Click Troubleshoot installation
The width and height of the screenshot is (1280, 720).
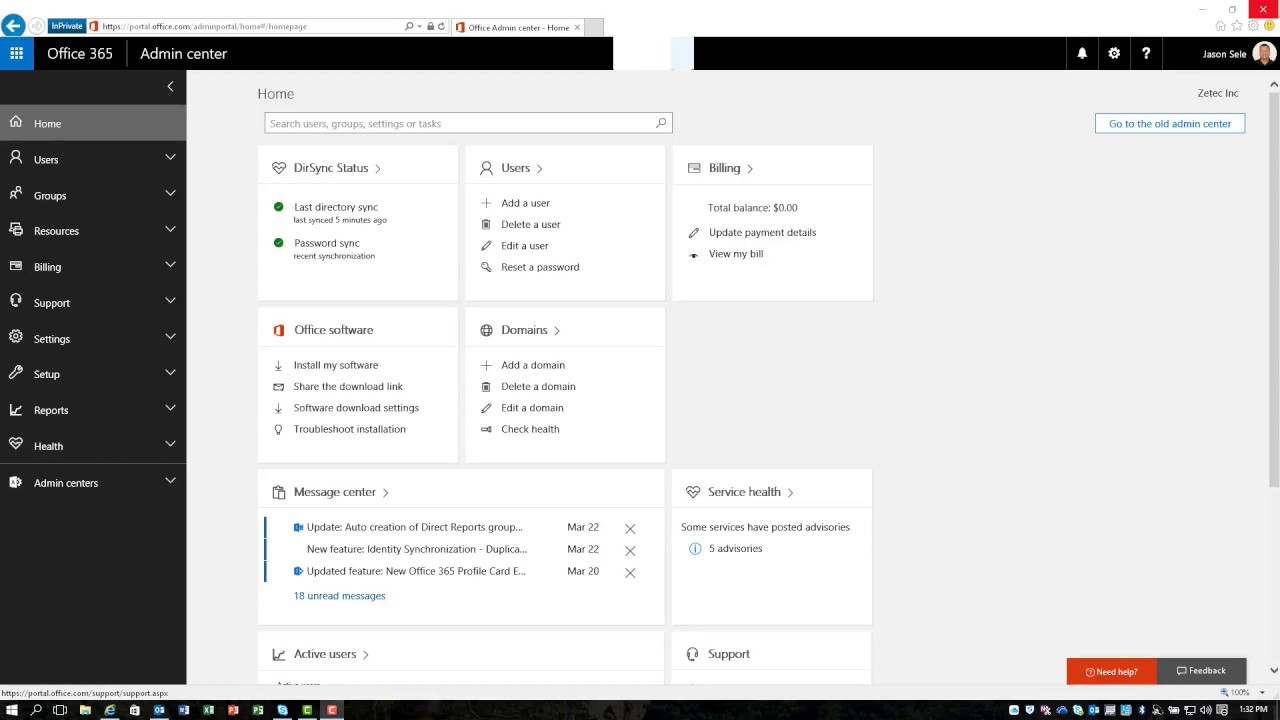349,429
